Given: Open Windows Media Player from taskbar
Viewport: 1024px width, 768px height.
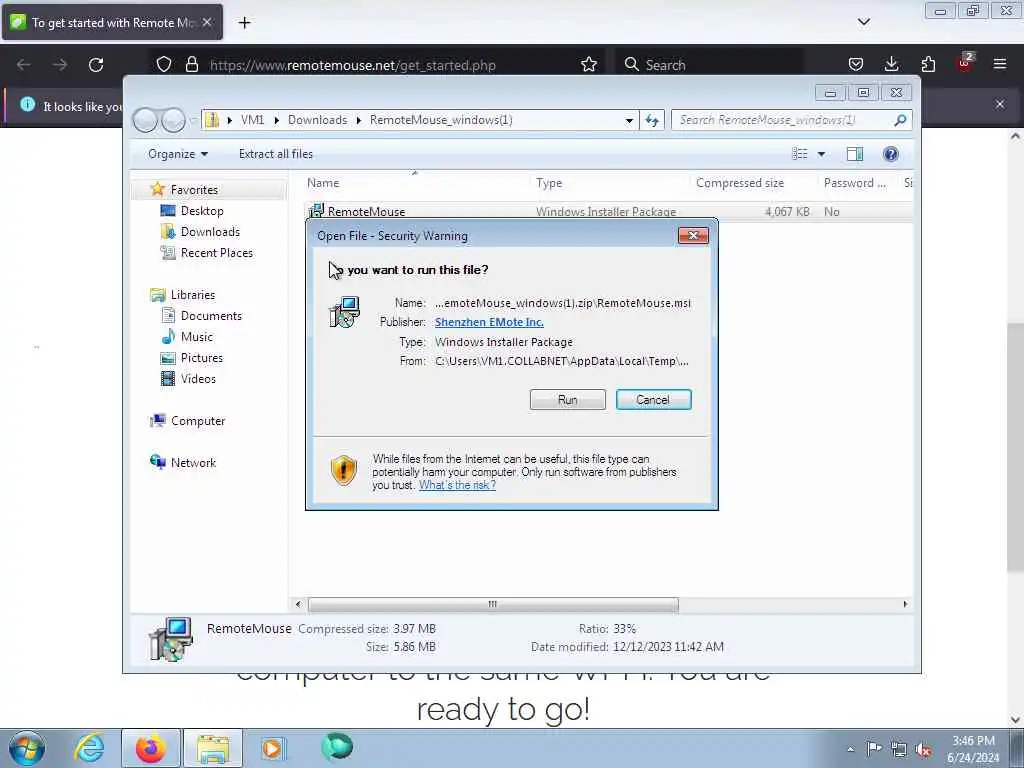Looking at the screenshot, I should pyautogui.click(x=272, y=748).
